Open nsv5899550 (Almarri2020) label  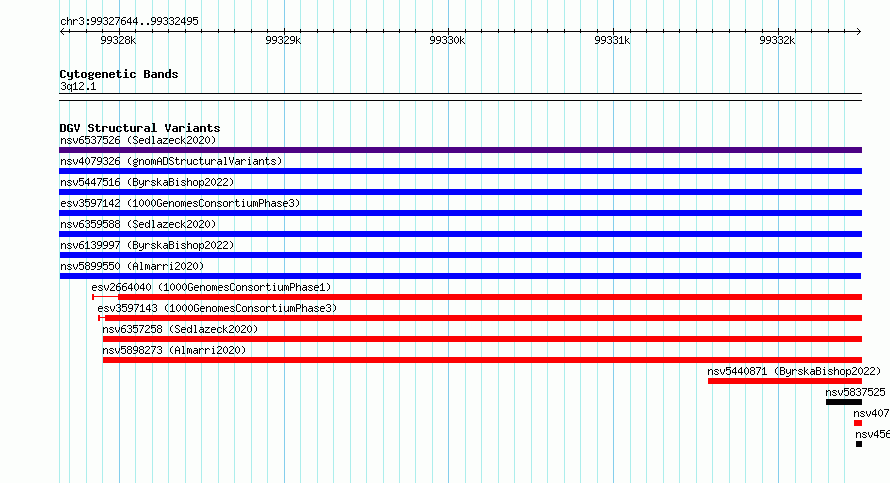coord(132,266)
